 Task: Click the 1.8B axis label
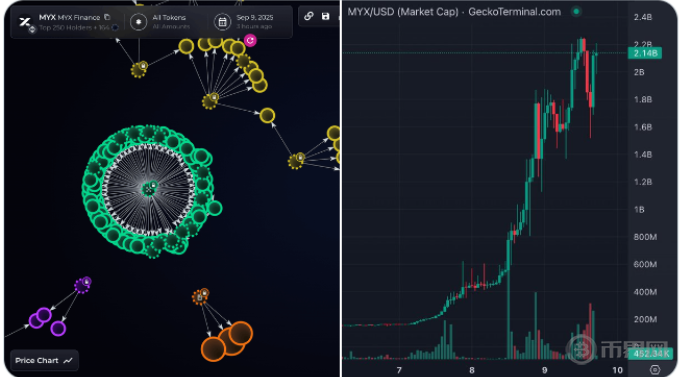click(x=643, y=100)
